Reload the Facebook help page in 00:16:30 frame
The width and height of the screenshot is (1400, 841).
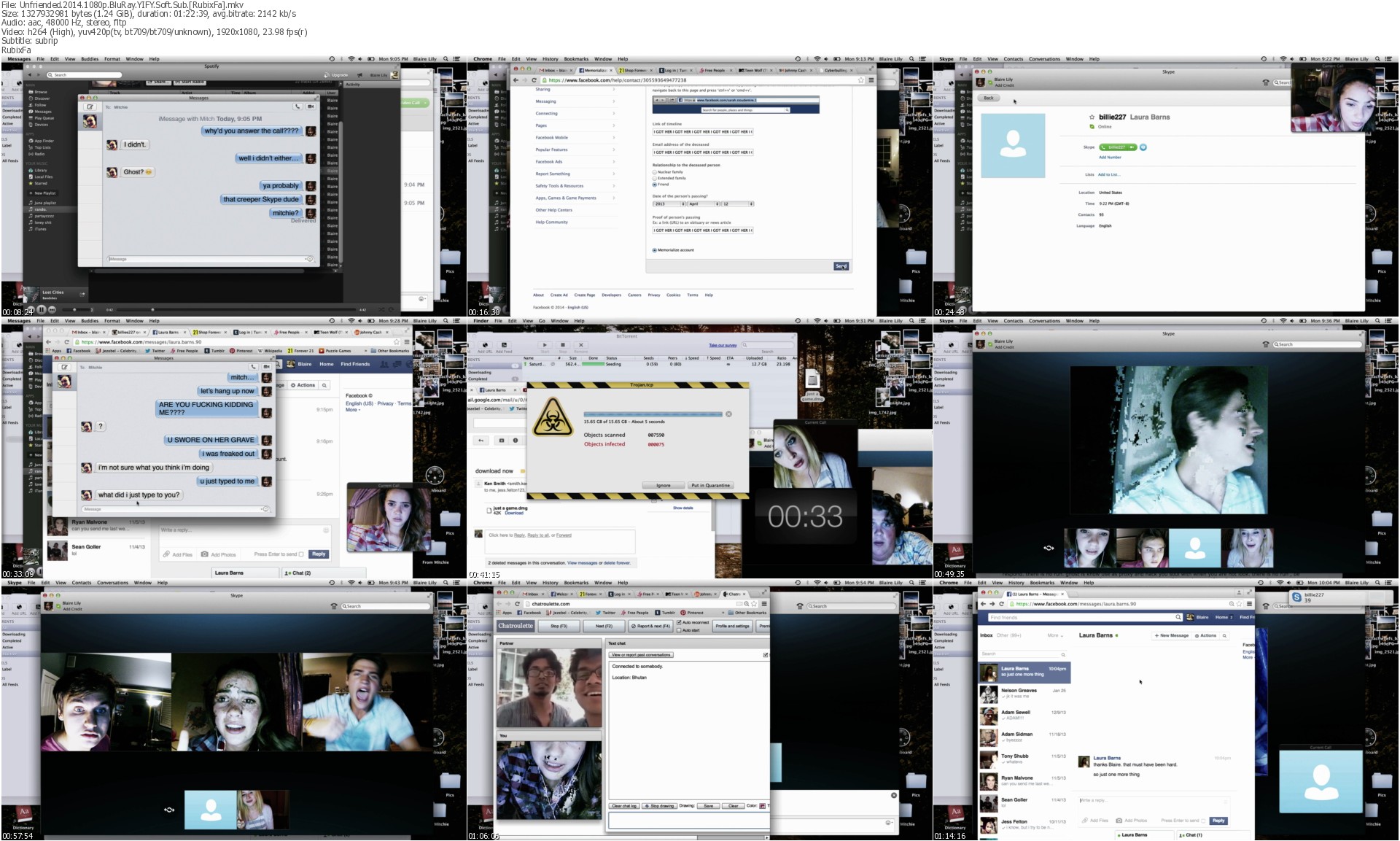tap(534, 80)
